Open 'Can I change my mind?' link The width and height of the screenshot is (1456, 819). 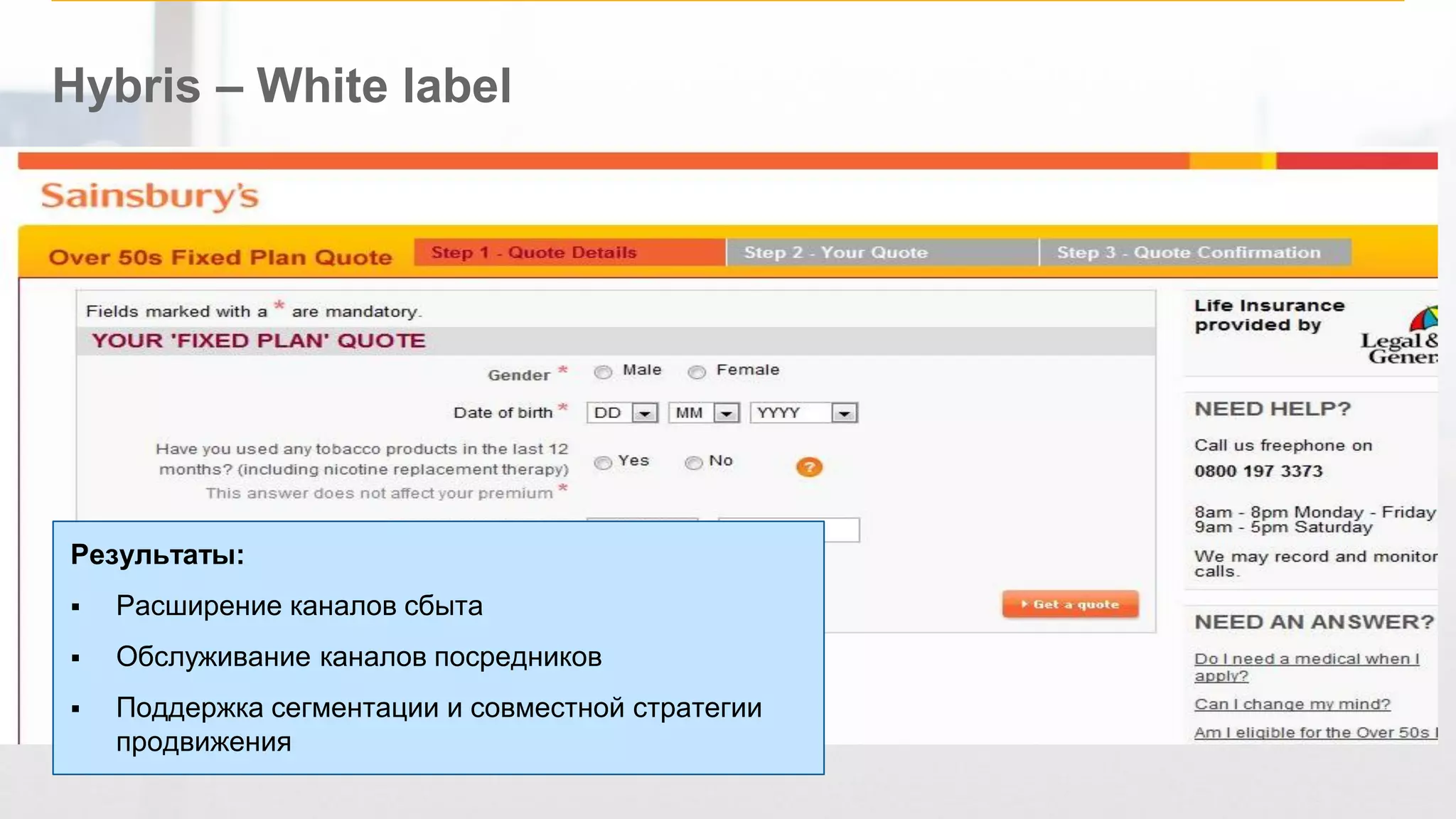coord(1292,704)
